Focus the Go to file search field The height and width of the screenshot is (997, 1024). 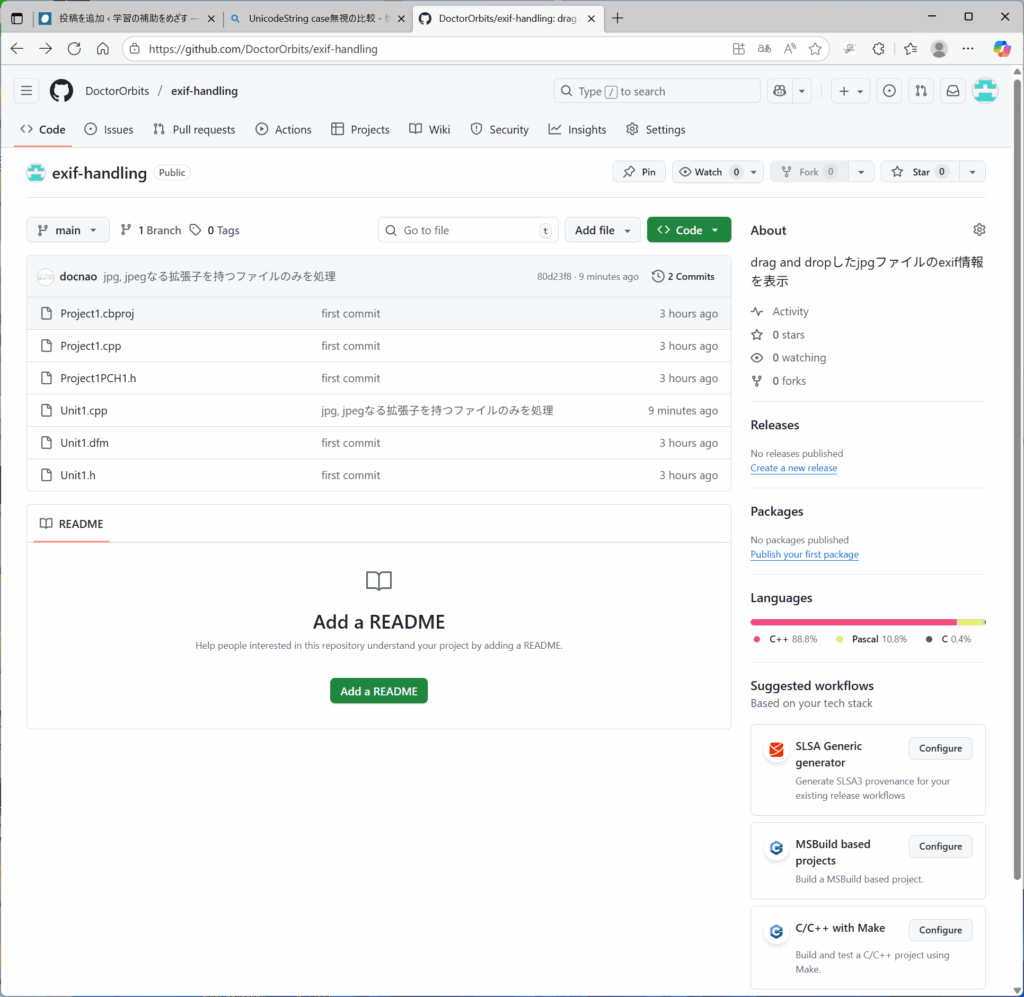[468, 230]
